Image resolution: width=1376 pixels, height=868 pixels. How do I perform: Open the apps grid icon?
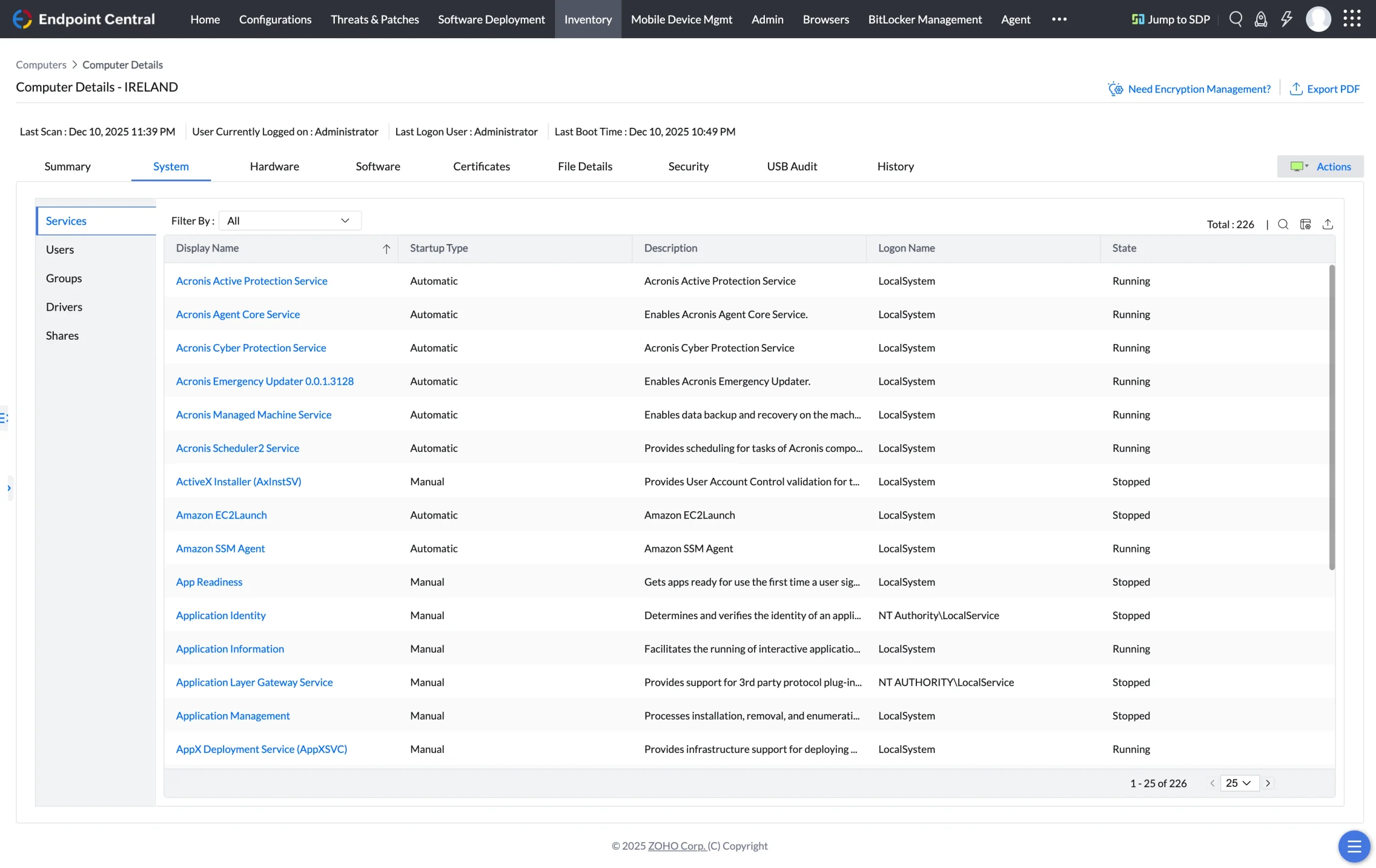1351,18
